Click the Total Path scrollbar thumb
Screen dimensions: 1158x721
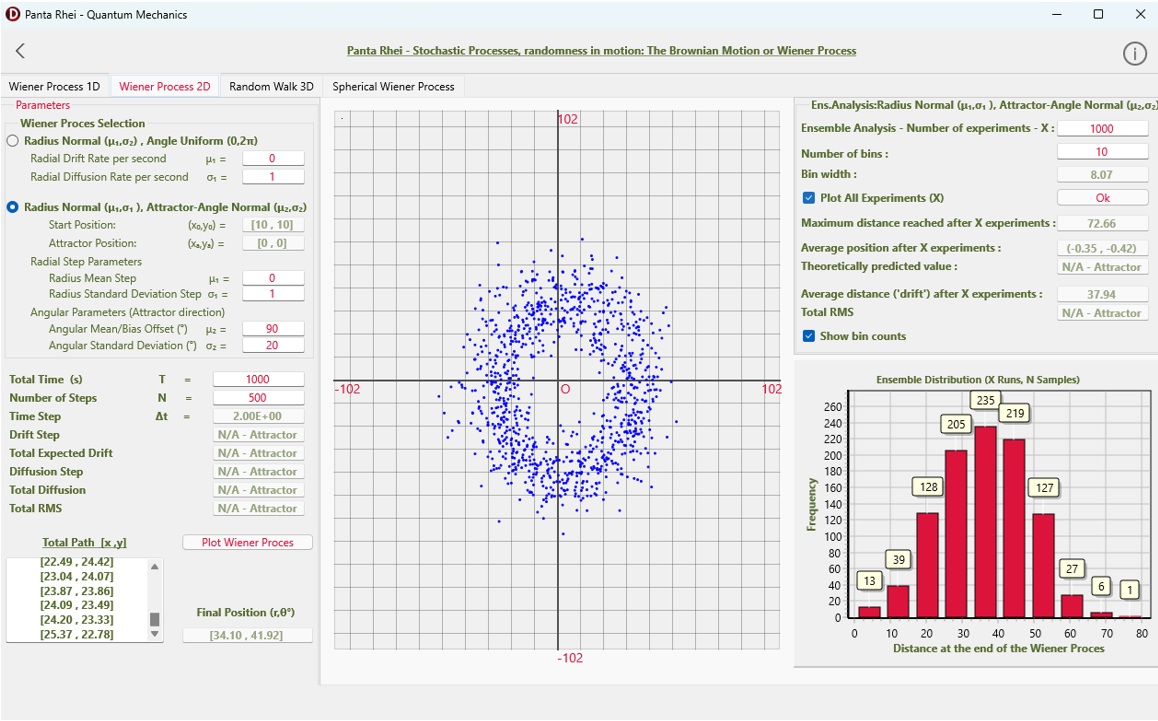(154, 619)
